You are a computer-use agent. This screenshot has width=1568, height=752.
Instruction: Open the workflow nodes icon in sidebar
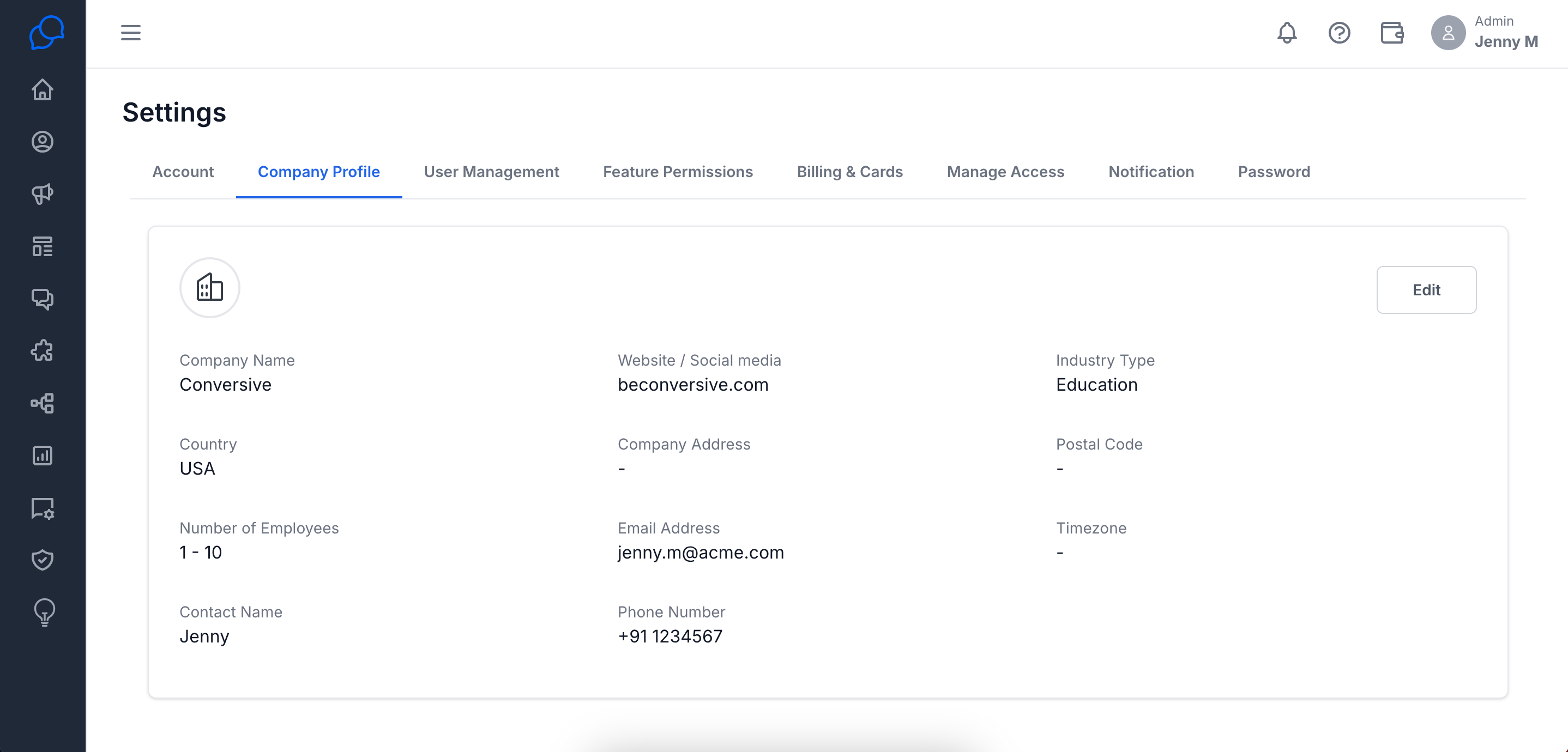tap(43, 403)
